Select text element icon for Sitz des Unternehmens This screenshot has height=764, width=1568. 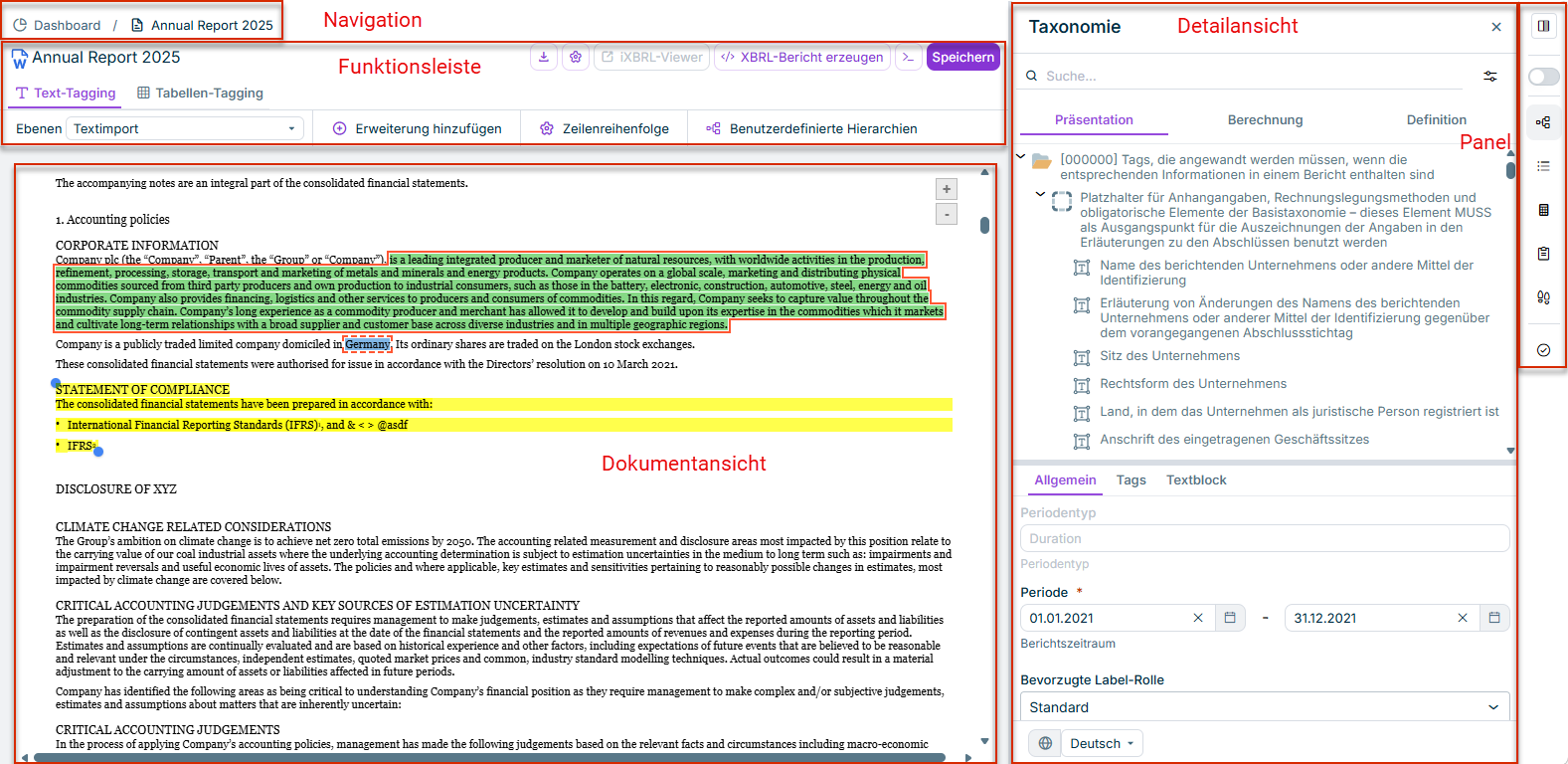click(x=1082, y=357)
